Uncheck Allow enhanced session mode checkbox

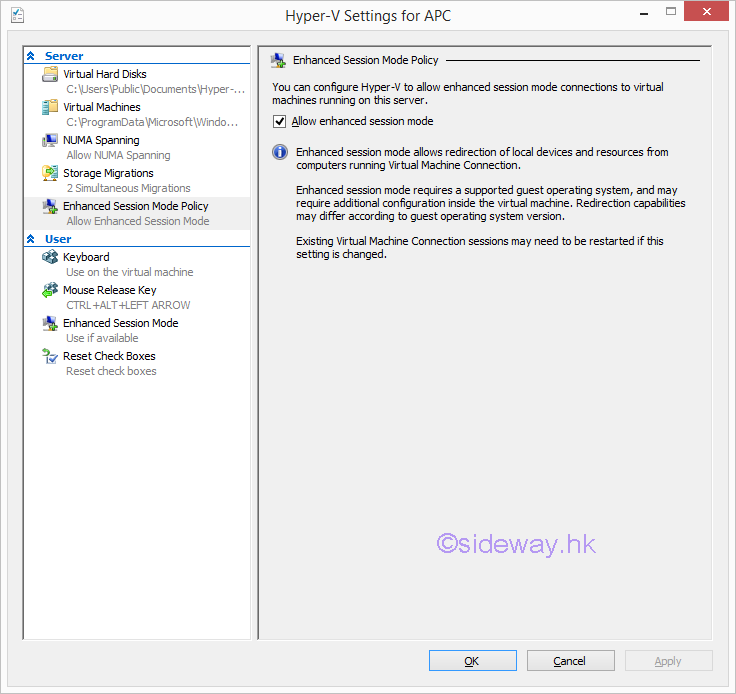click(279, 122)
